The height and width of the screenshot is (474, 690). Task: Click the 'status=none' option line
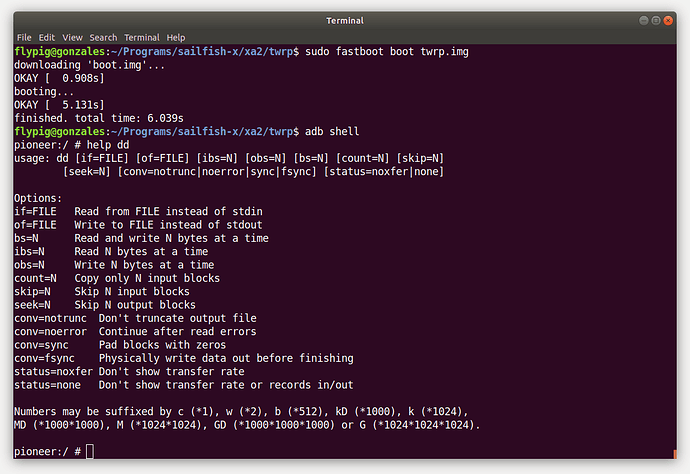point(184,385)
